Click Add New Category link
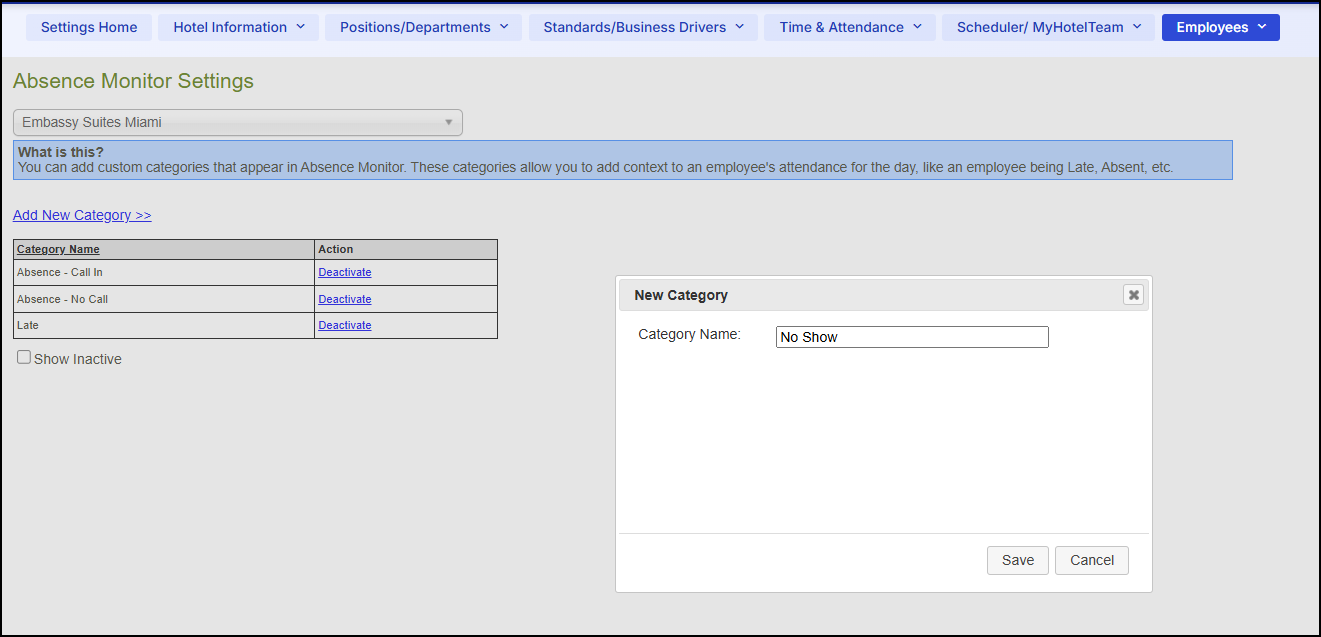The height and width of the screenshot is (637, 1321). click(x=82, y=215)
